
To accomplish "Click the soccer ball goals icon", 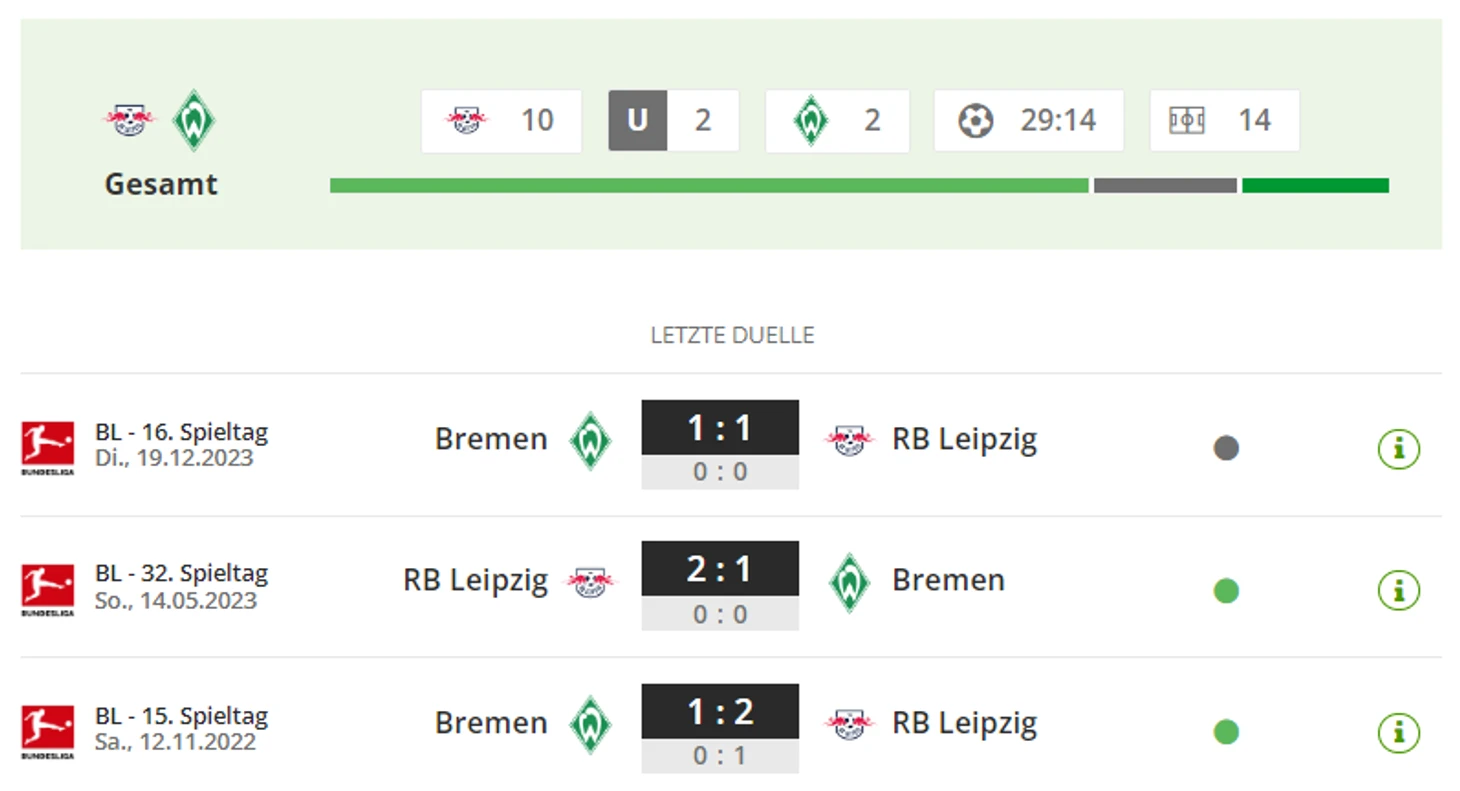I will 975,121.
